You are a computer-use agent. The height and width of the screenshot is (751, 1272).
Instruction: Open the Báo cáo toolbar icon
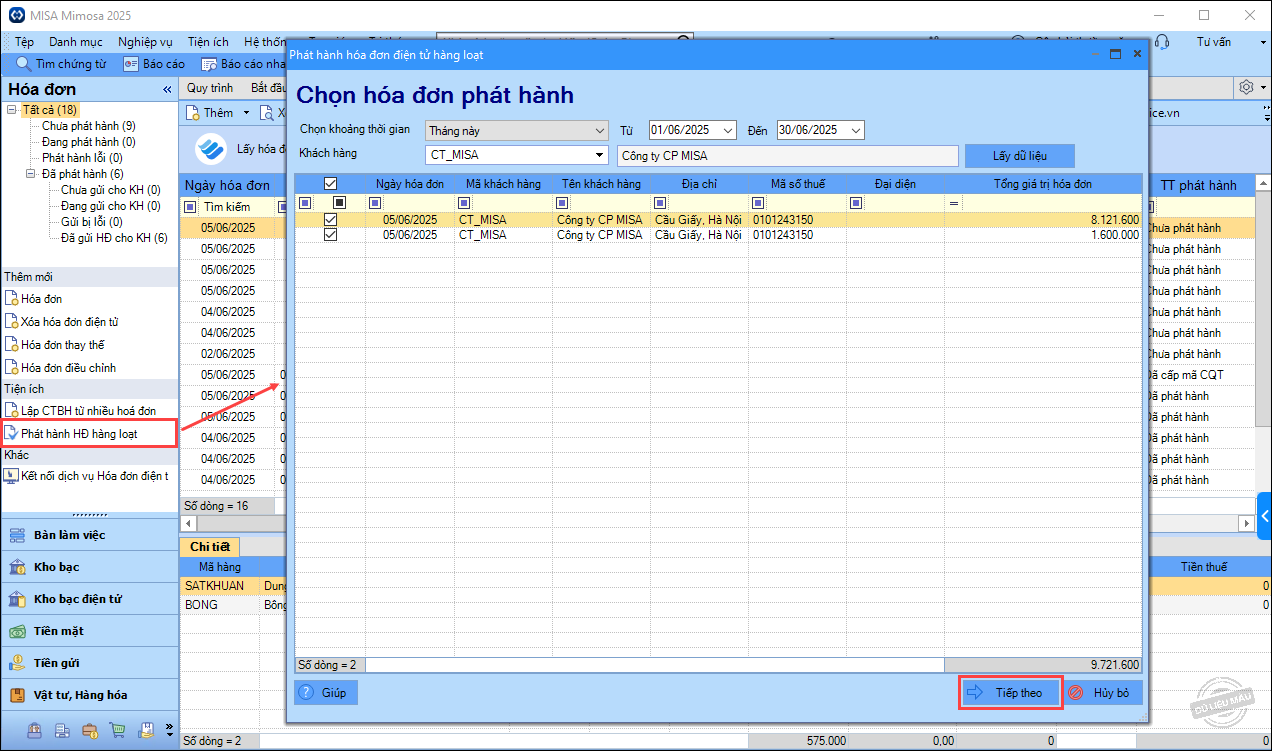(x=130, y=64)
